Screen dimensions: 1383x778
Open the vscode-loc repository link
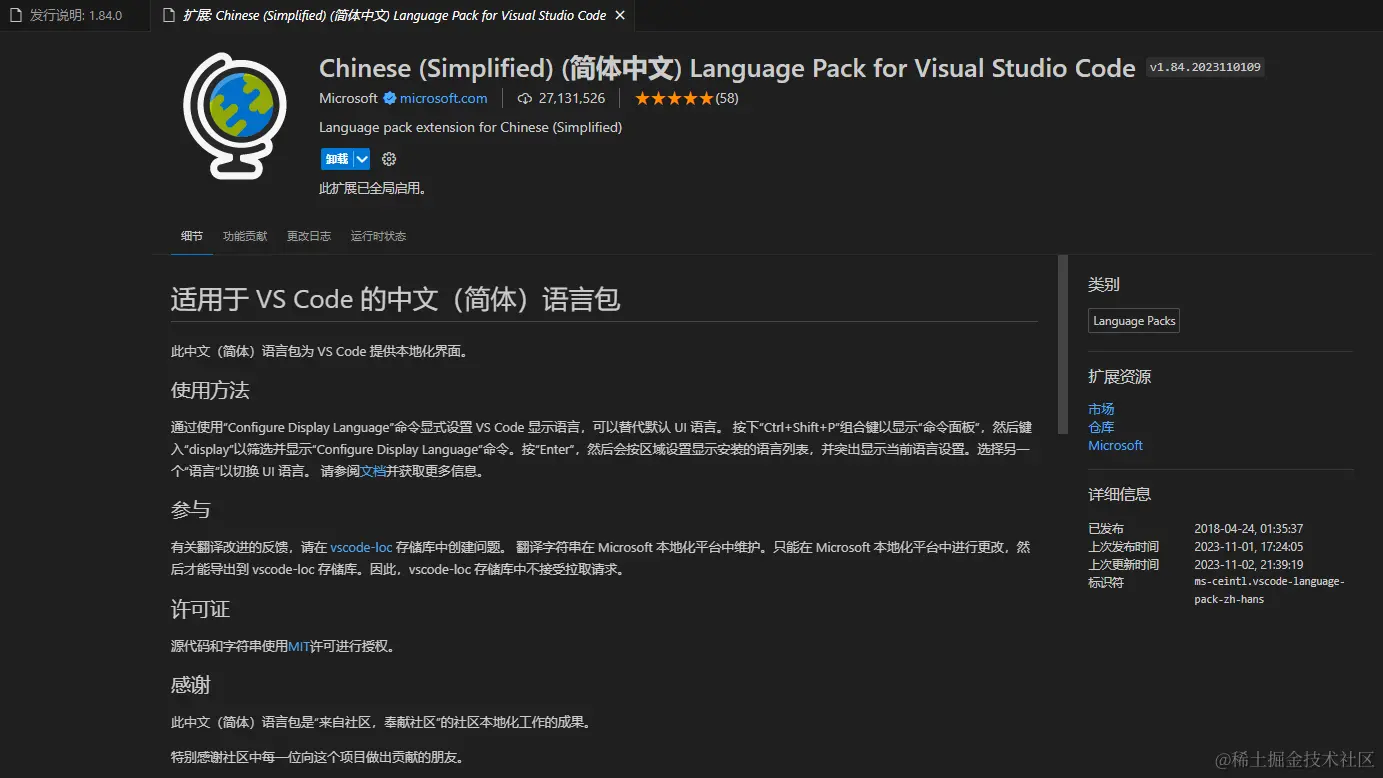[361, 547]
